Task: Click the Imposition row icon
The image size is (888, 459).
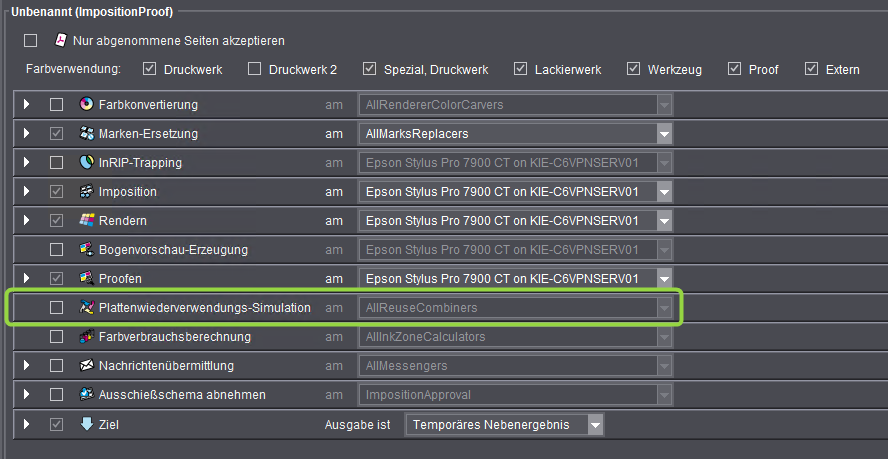Action: tap(86, 192)
